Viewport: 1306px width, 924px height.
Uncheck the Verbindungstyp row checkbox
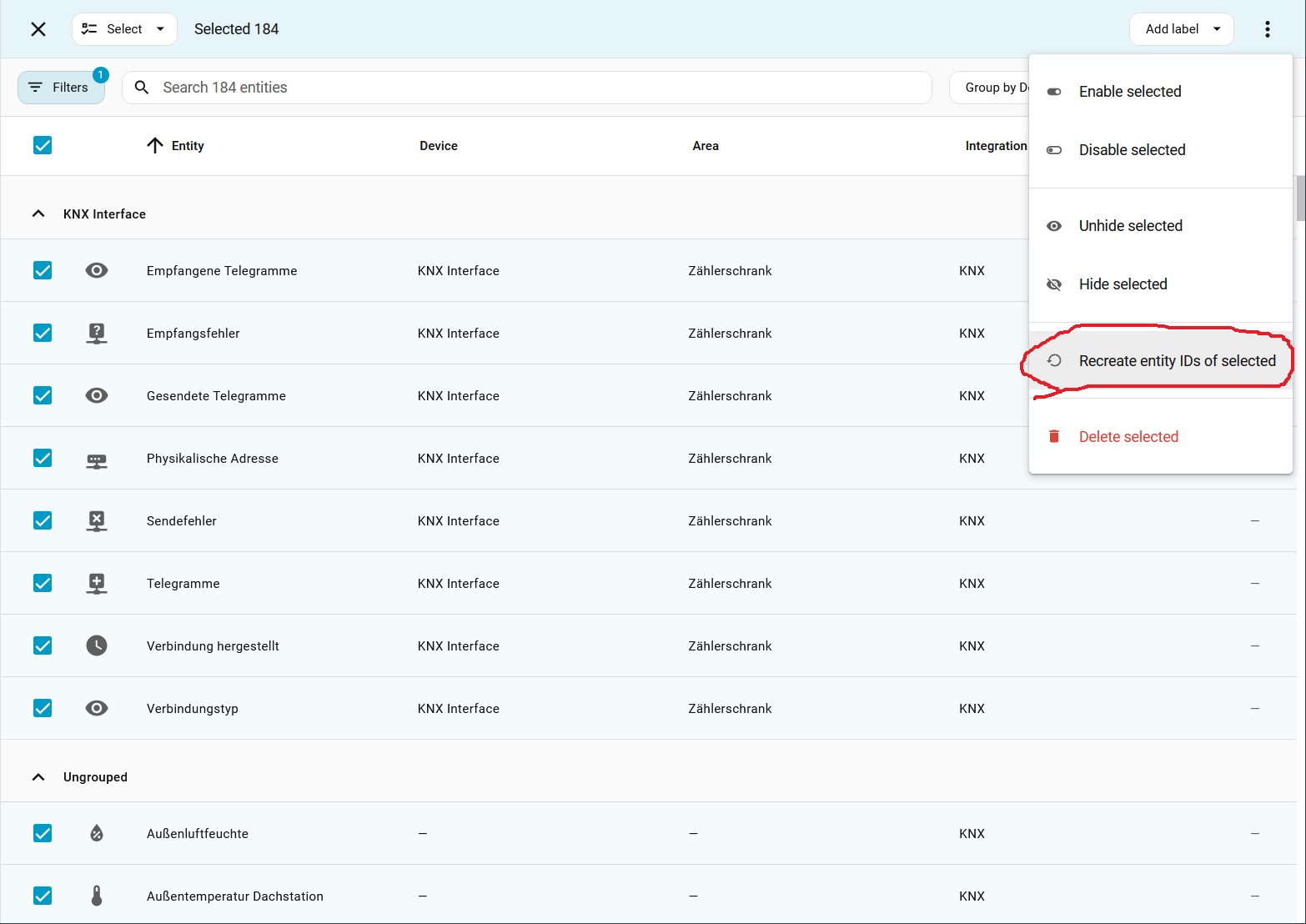(x=43, y=708)
